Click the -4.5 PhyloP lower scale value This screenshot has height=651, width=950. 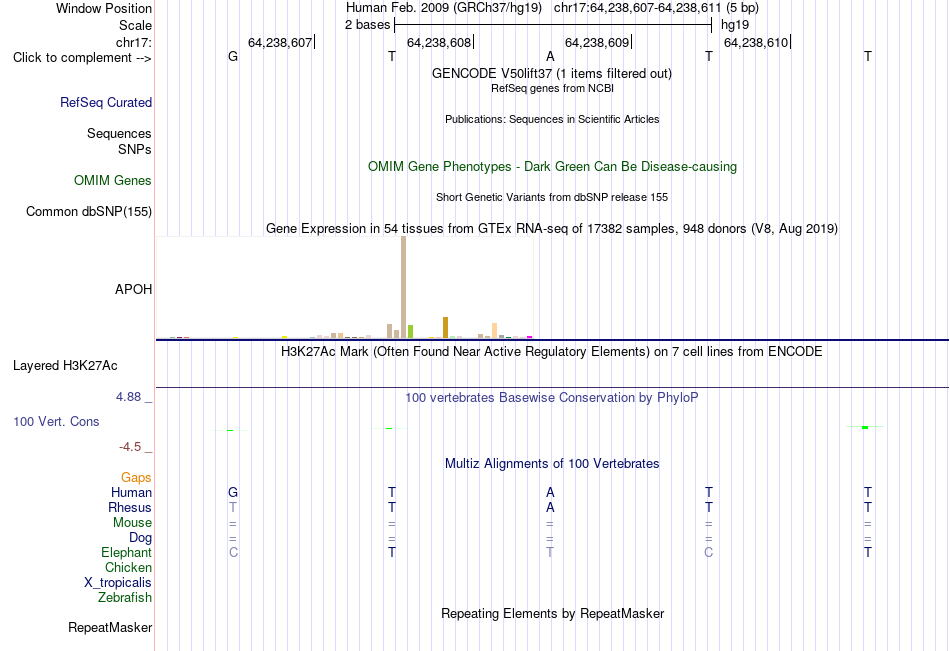130,447
